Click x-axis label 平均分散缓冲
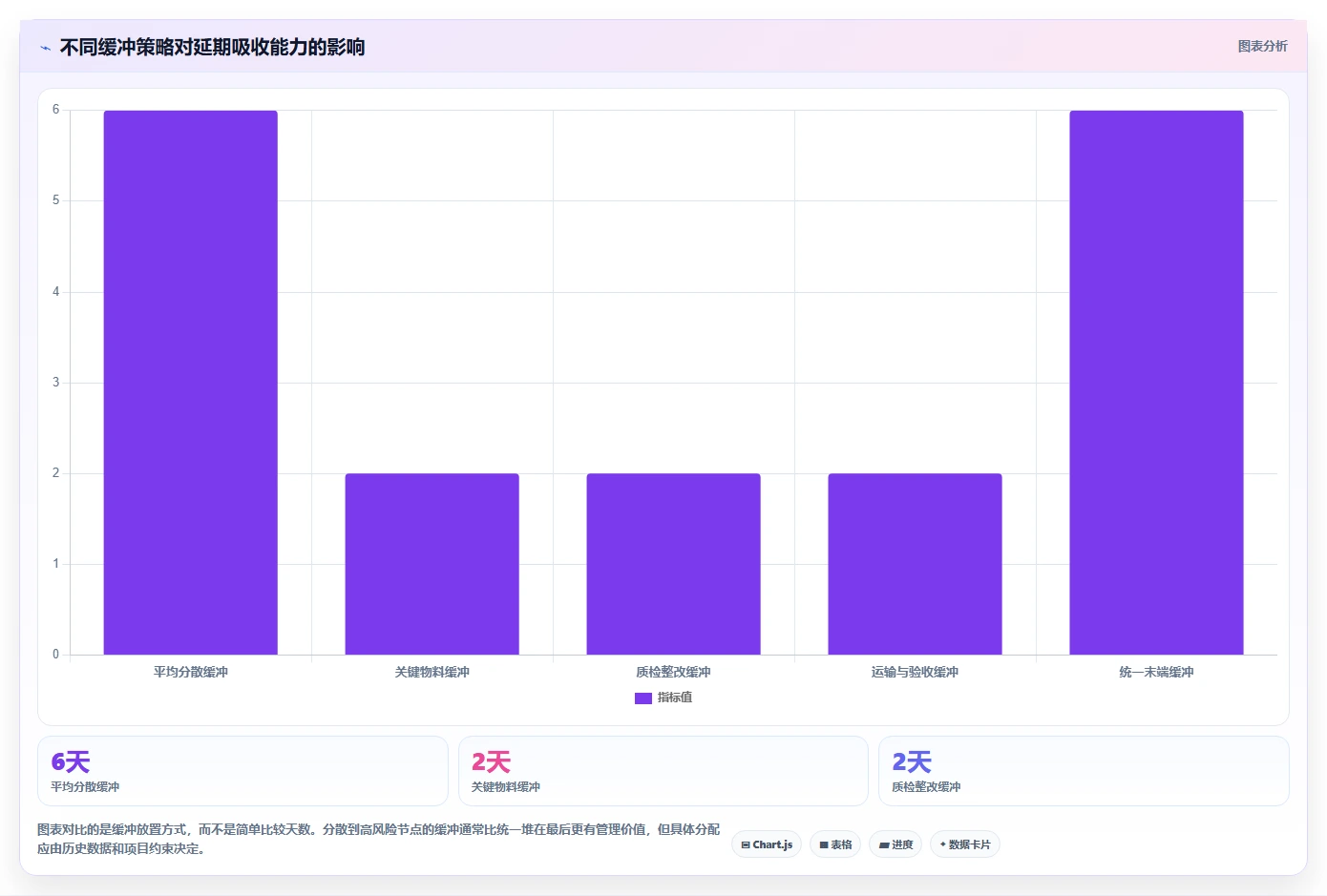The image size is (1327, 896). [x=191, y=672]
